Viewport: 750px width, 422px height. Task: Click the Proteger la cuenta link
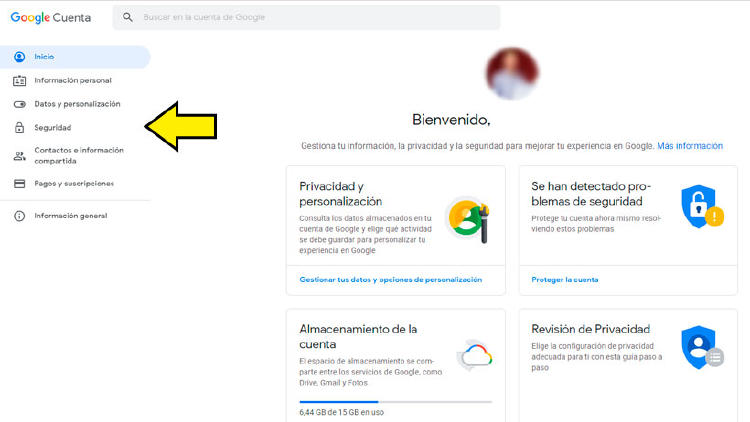click(565, 280)
